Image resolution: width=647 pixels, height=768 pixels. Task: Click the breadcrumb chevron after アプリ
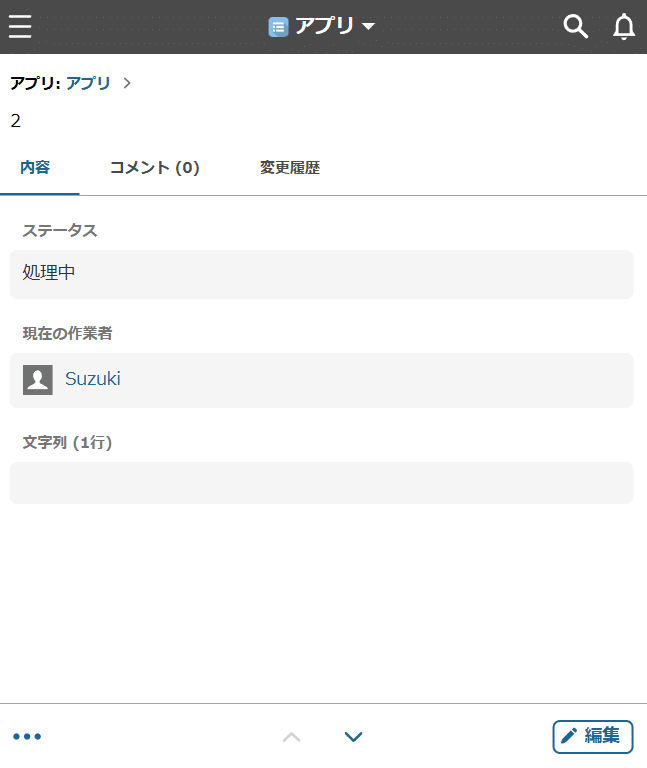tap(127, 83)
